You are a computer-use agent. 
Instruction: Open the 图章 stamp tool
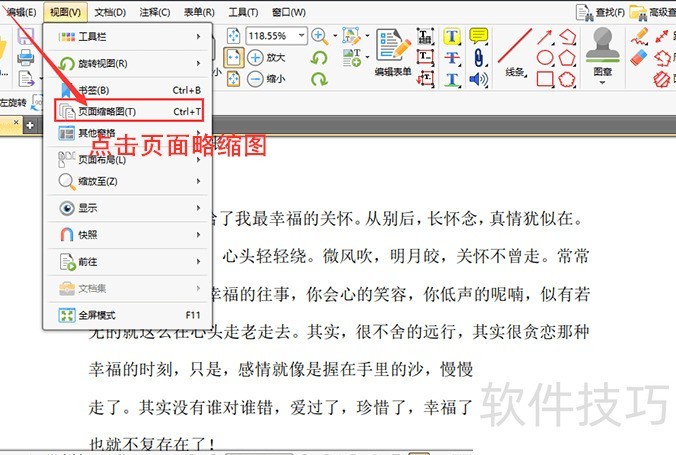coord(602,52)
